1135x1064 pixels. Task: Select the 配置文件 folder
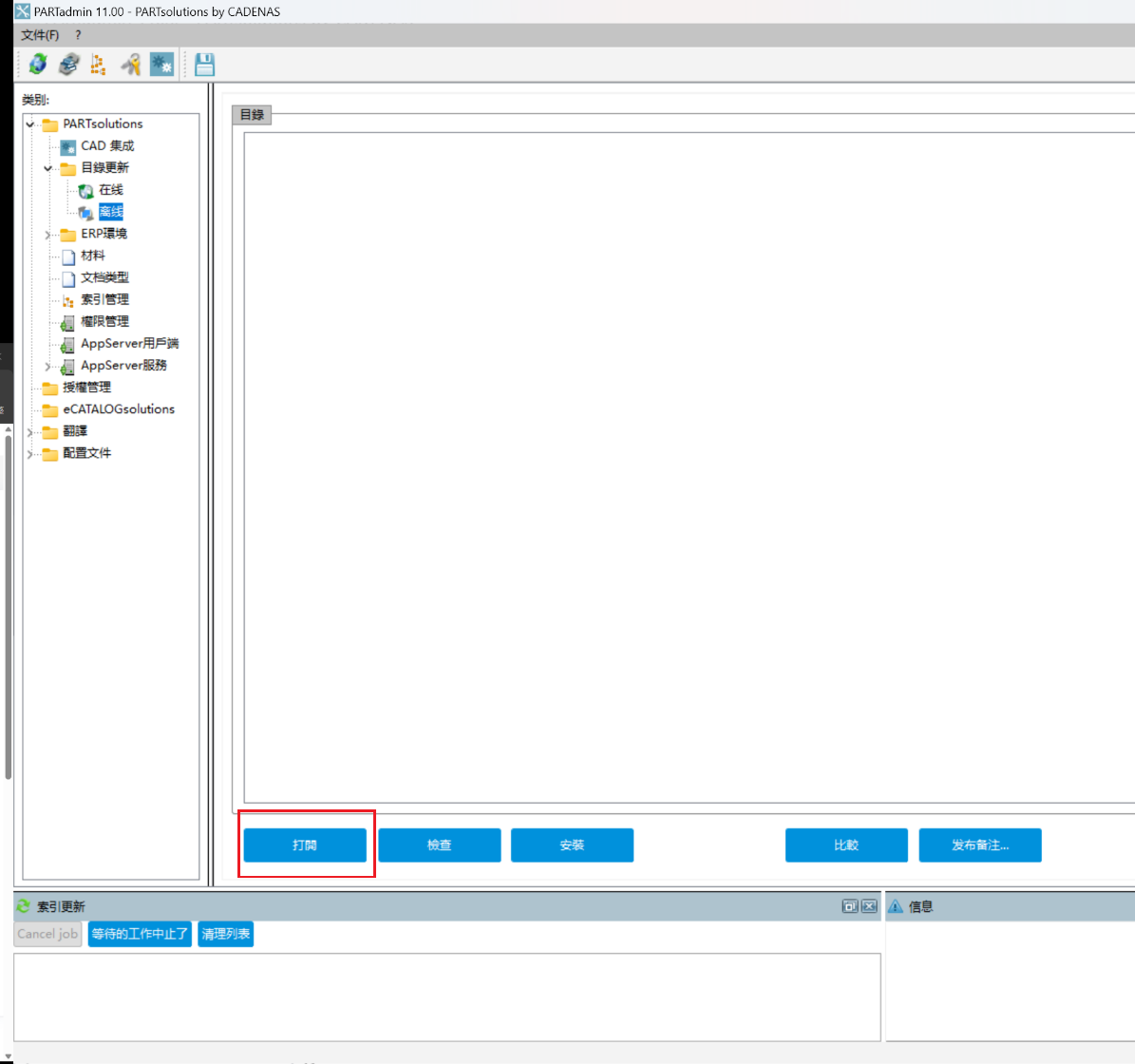86,453
